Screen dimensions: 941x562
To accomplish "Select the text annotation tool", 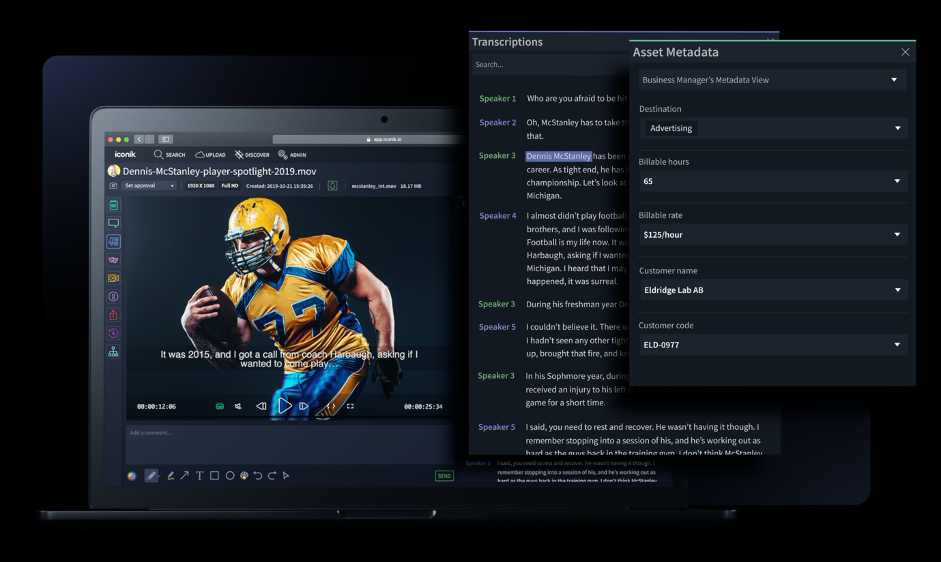I will [x=199, y=476].
